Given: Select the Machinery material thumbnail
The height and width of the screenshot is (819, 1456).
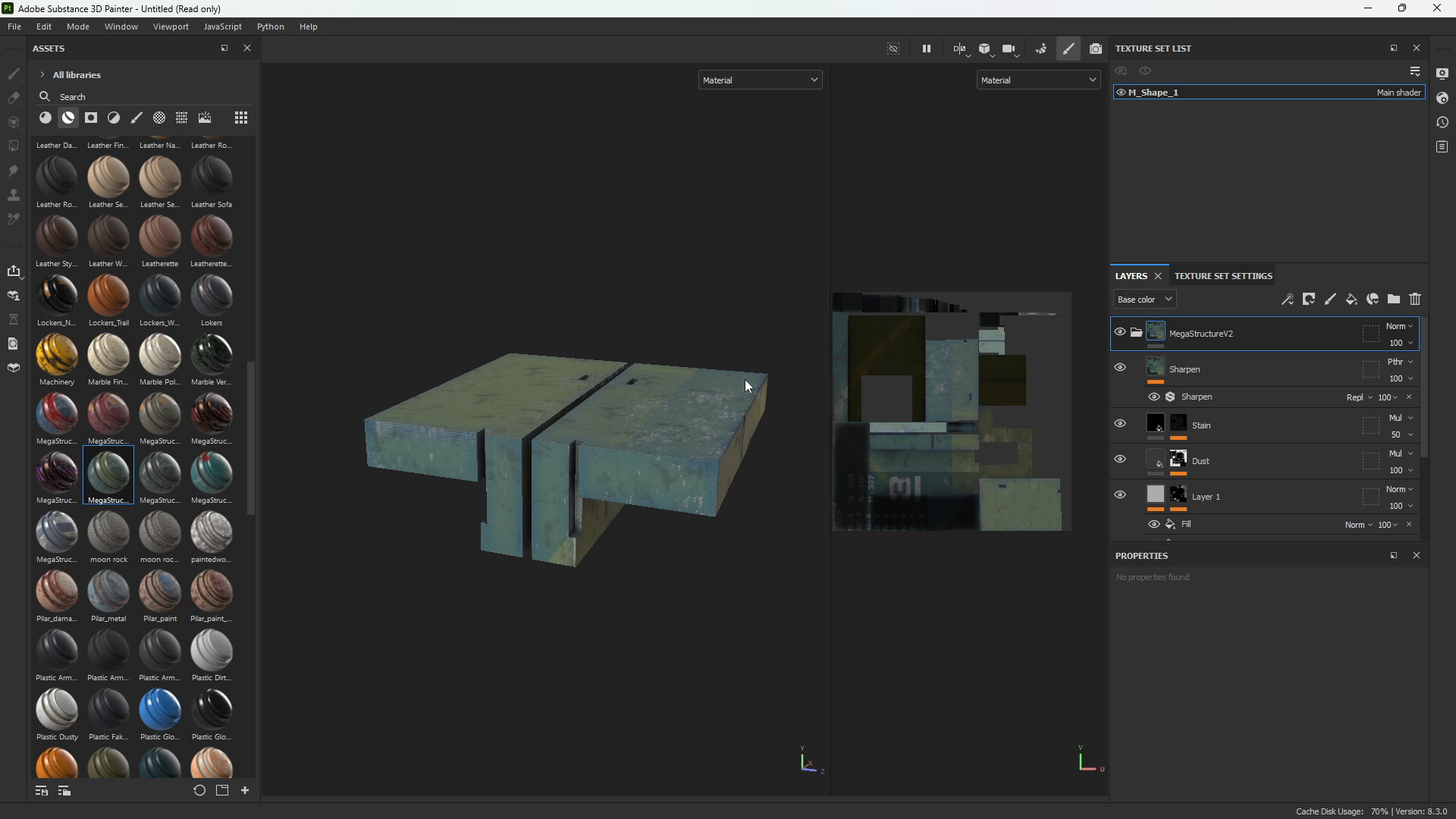Looking at the screenshot, I should (x=57, y=355).
